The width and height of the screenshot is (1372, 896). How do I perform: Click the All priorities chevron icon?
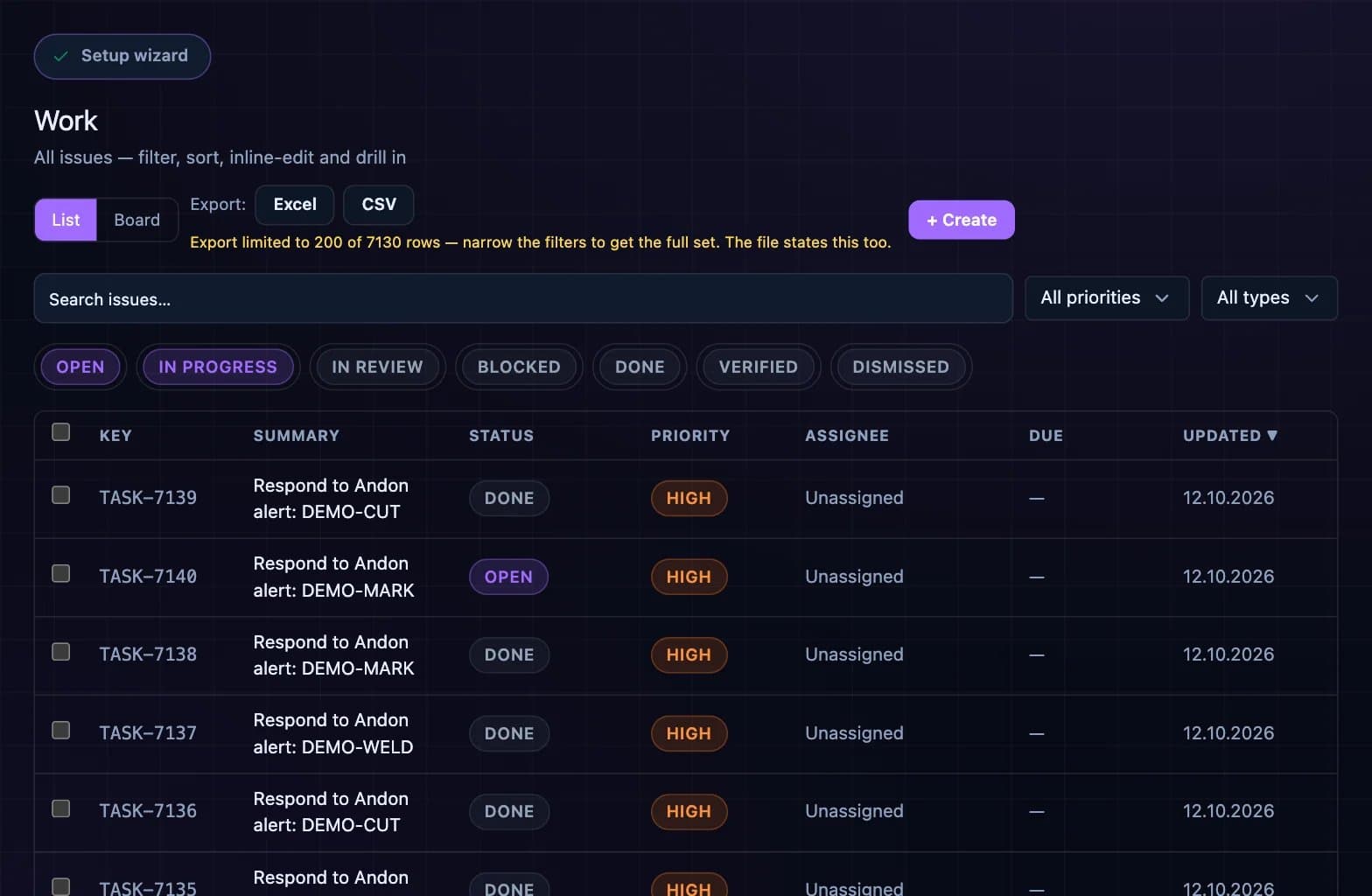pyautogui.click(x=1162, y=298)
